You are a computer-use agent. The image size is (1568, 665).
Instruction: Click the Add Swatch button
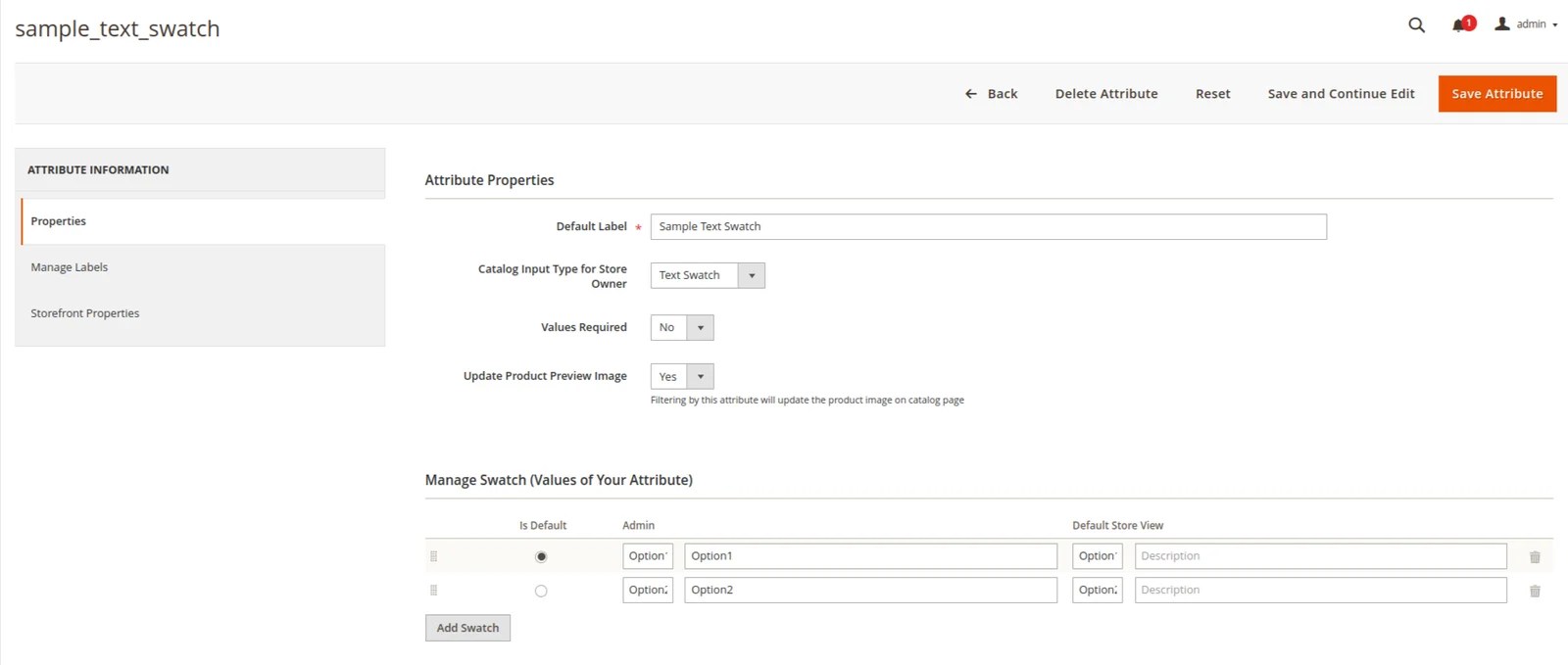pos(467,628)
